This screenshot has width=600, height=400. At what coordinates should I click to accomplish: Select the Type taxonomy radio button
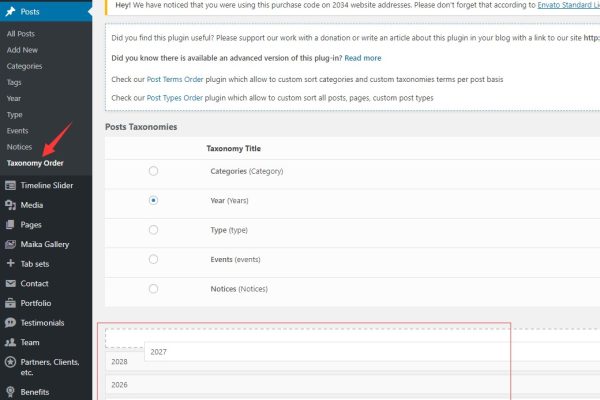click(x=153, y=229)
